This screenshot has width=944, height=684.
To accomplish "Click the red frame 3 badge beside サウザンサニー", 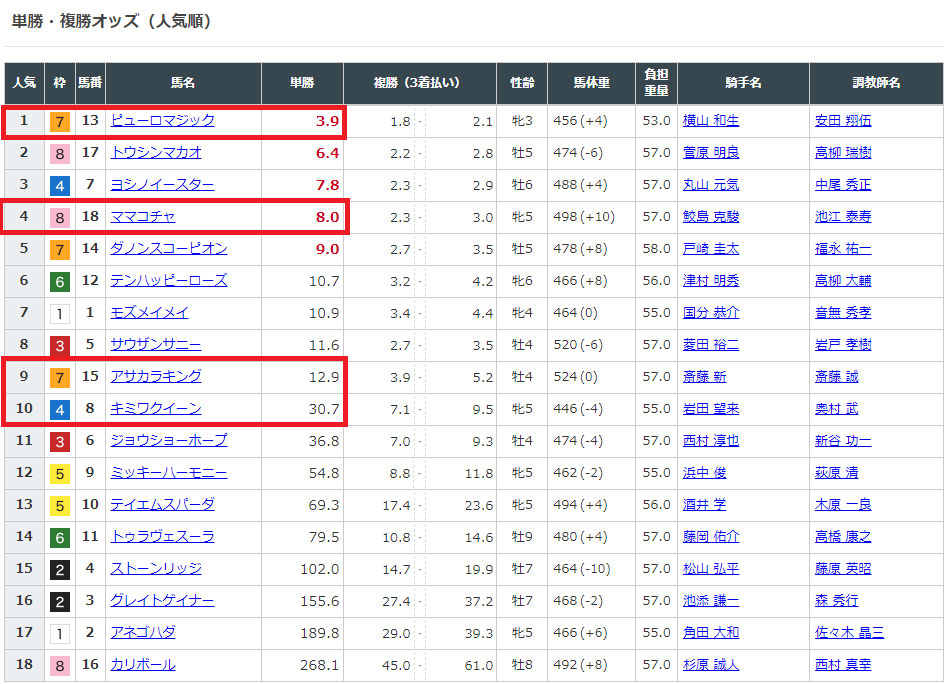I will [x=60, y=345].
